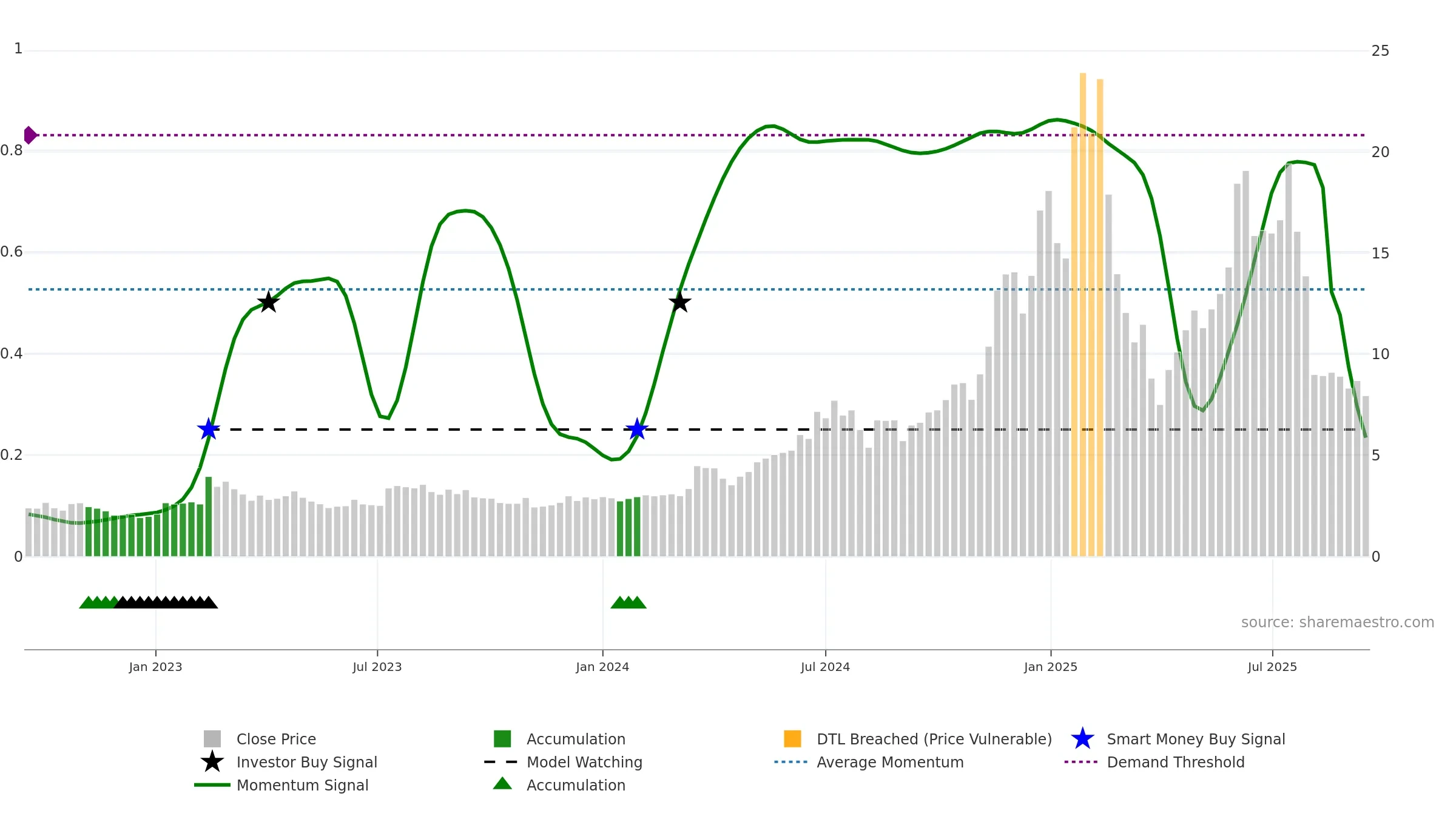Select the second black Investor Buy star
The width and height of the screenshot is (1456, 819).
pyautogui.click(x=679, y=302)
